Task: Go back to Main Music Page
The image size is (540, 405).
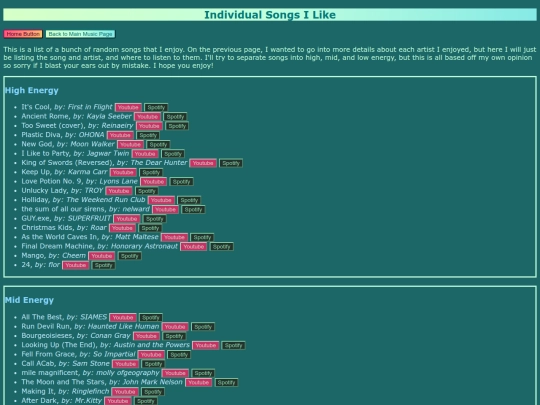Action: point(80,34)
